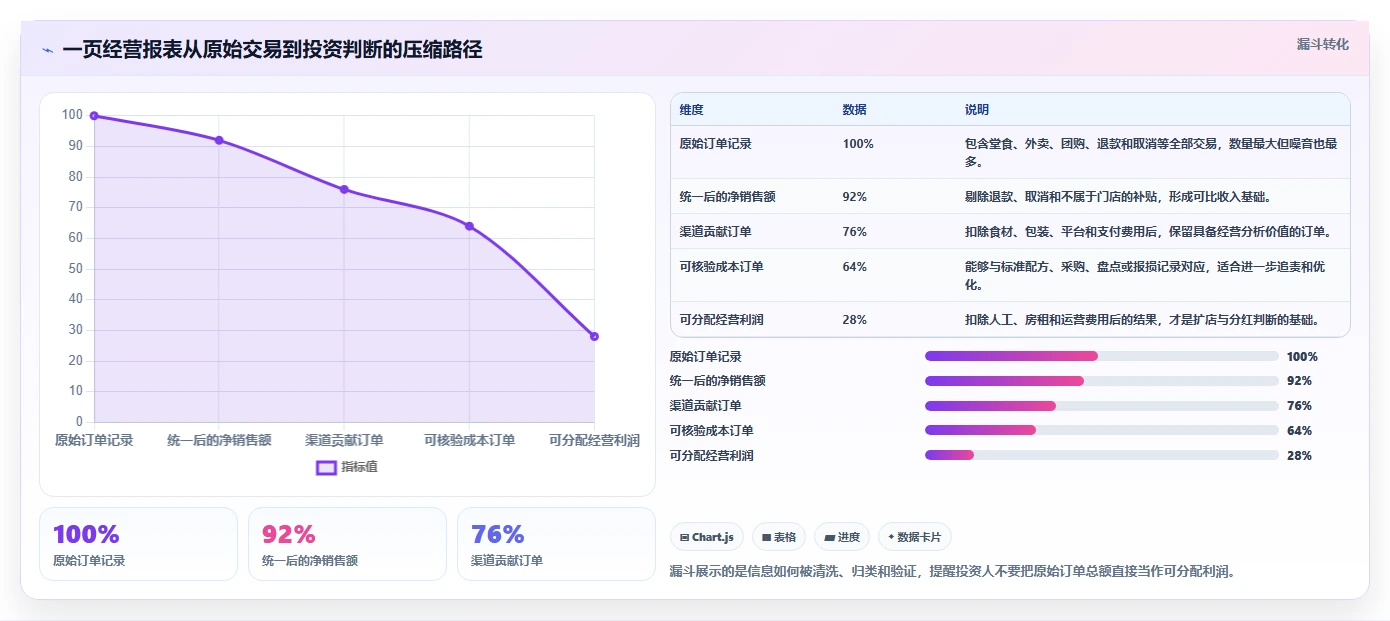
Task: Click the icon in the 进度 chip
Action: click(x=829, y=537)
